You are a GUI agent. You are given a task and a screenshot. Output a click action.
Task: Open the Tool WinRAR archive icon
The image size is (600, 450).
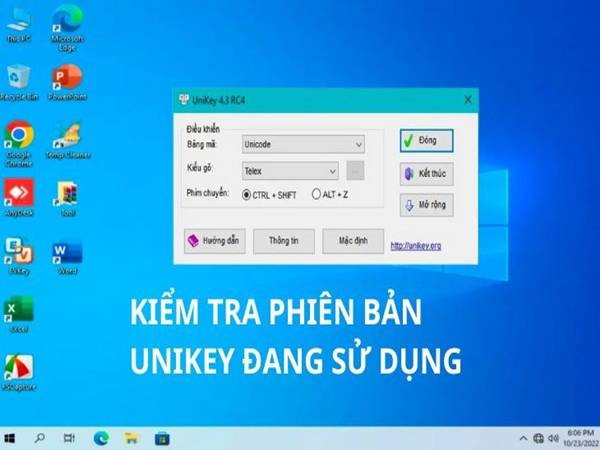click(x=67, y=198)
